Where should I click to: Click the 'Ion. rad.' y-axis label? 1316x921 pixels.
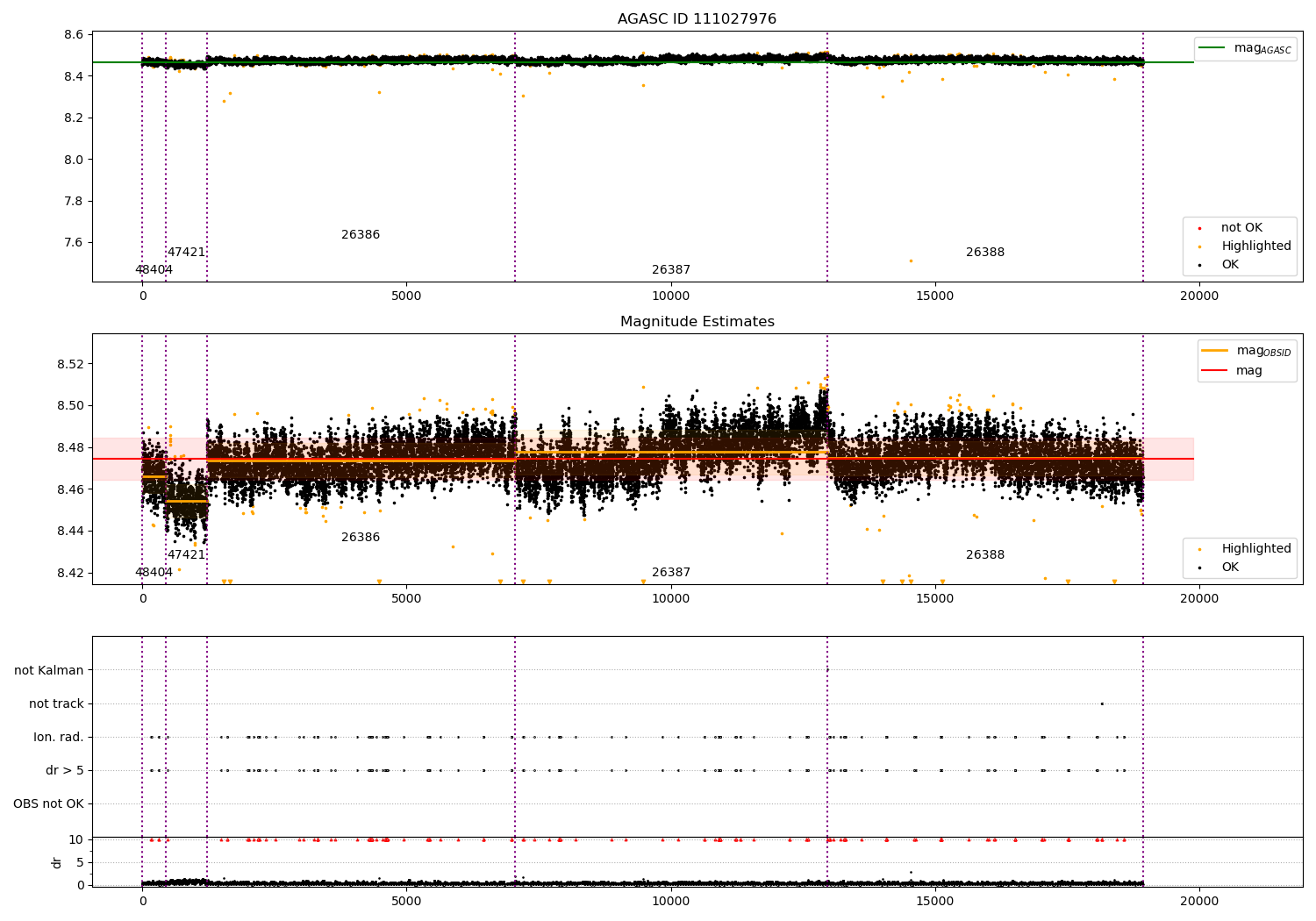pos(59,738)
